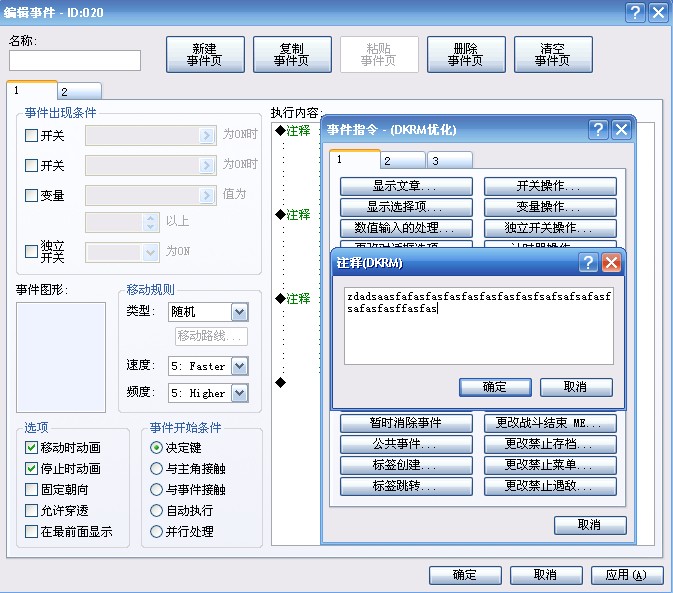Click 暂时消除事件 command button

[406, 424]
